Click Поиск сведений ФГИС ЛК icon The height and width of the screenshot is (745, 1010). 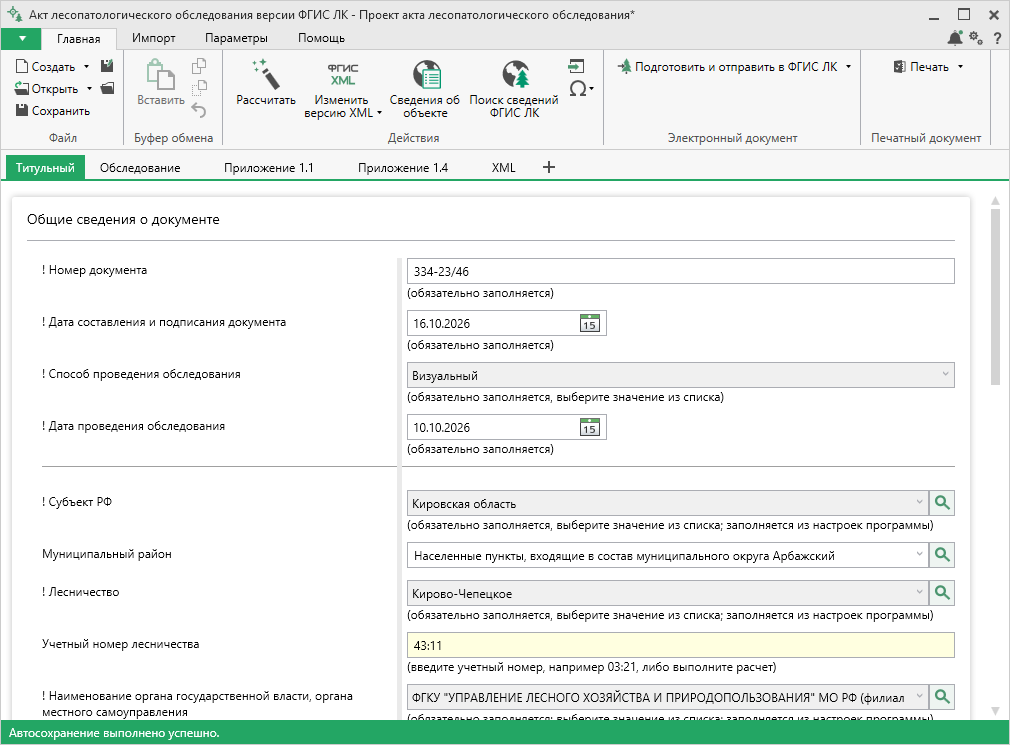pos(515,75)
